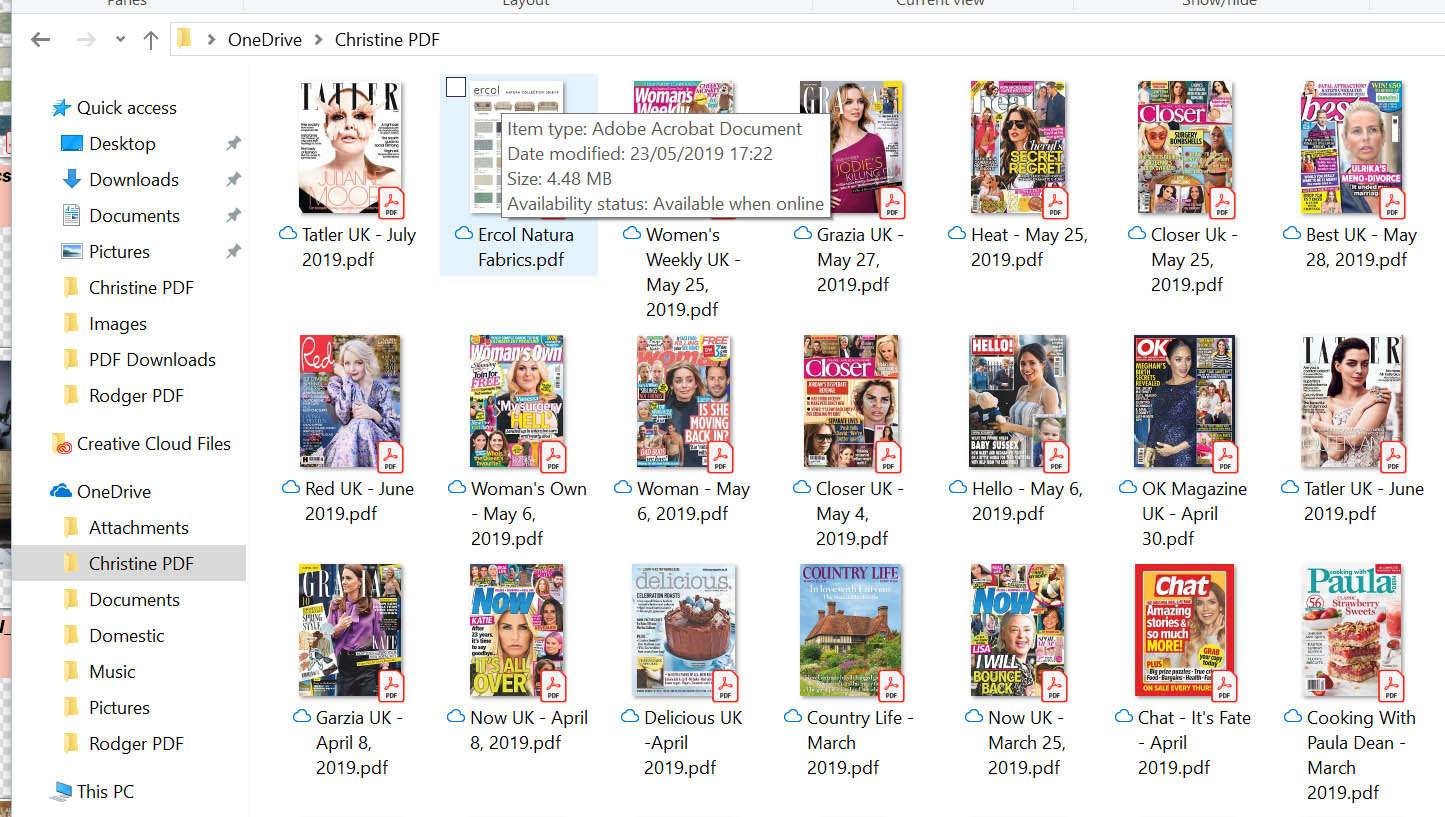This screenshot has height=817, width=1445.
Task: Click OneDrive in the address bar
Action: click(x=264, y=40)
